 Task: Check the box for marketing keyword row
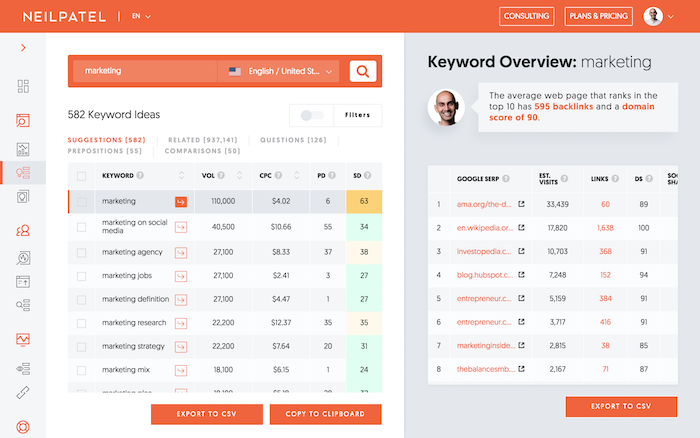point(81,202)
